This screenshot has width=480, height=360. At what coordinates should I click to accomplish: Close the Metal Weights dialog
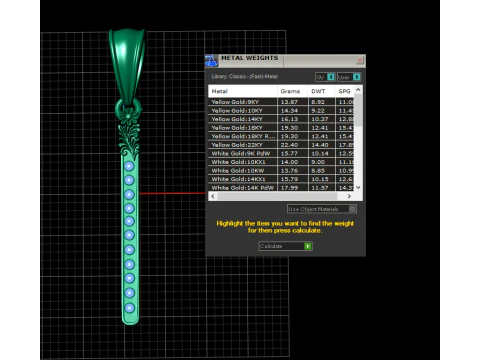tap(360, 60)
